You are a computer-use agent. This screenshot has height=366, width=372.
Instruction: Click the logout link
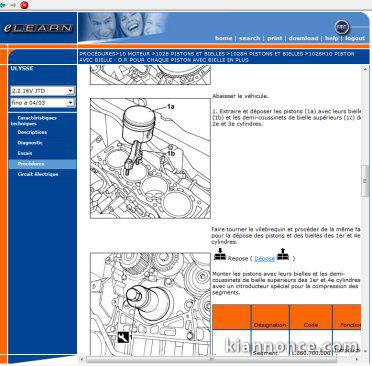[355, 38]
